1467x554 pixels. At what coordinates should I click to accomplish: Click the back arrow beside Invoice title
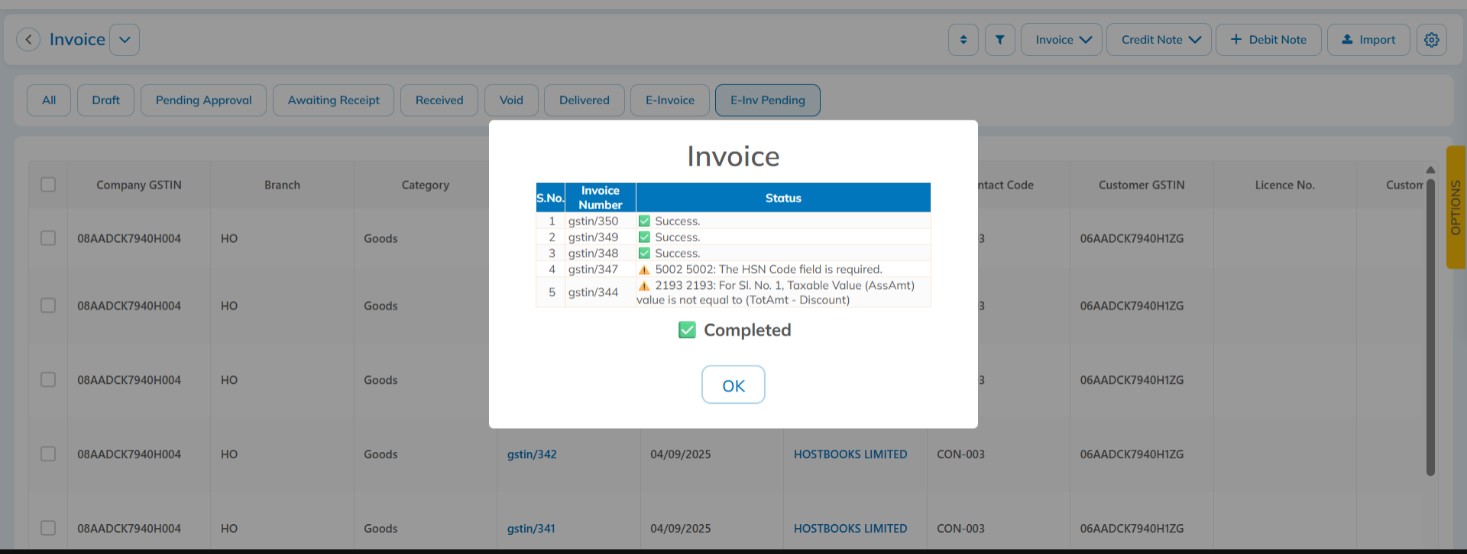click(29, 40)
